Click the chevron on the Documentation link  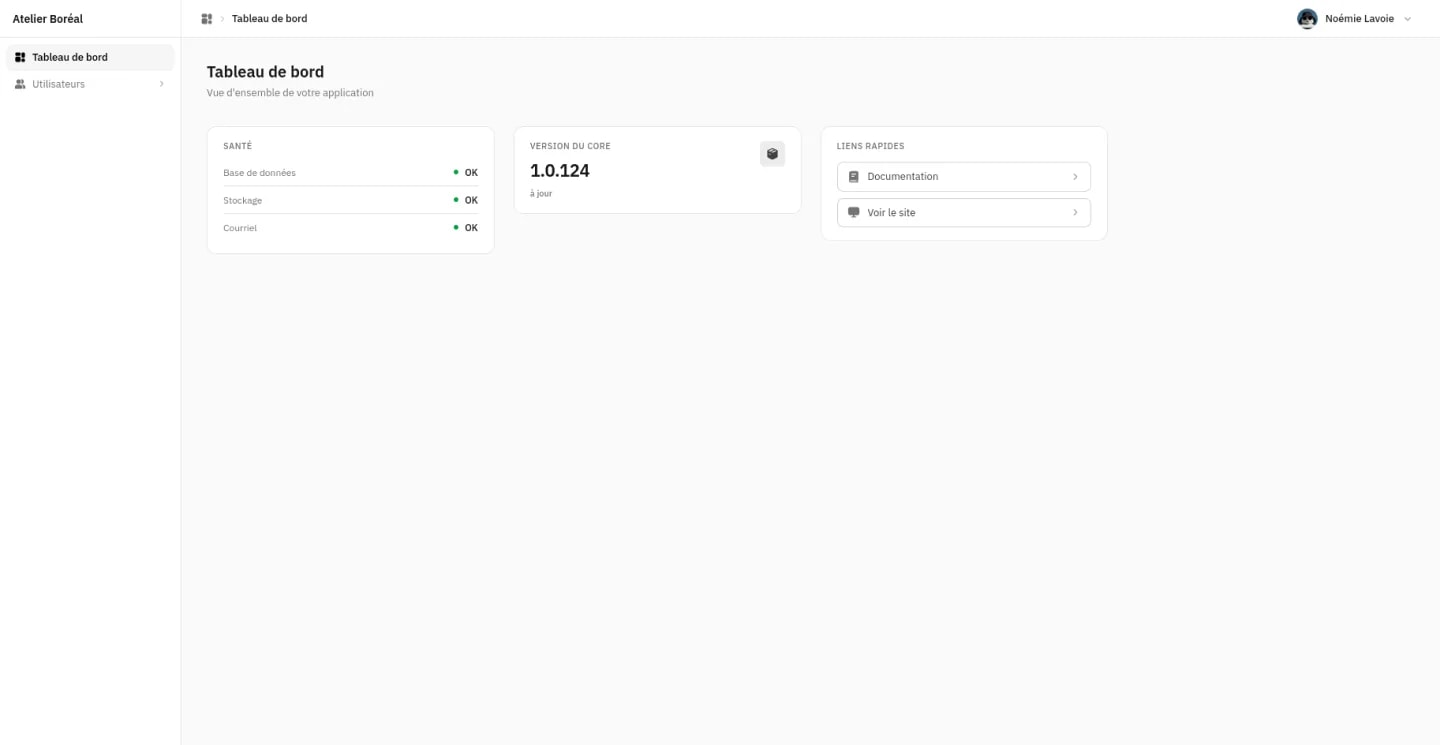[x=1075, y=177]
